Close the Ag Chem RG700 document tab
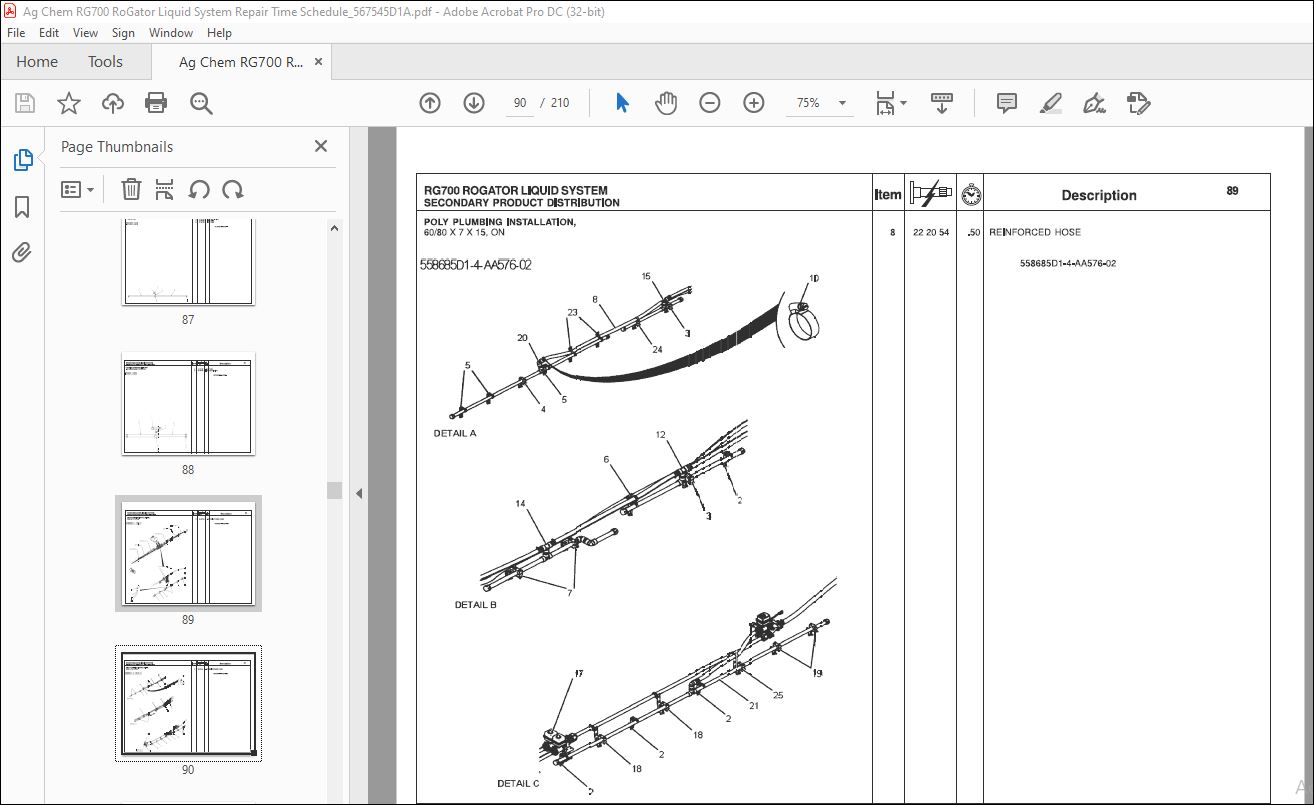The height and width of the screenshot is (805, 1314). click(319, 62)
